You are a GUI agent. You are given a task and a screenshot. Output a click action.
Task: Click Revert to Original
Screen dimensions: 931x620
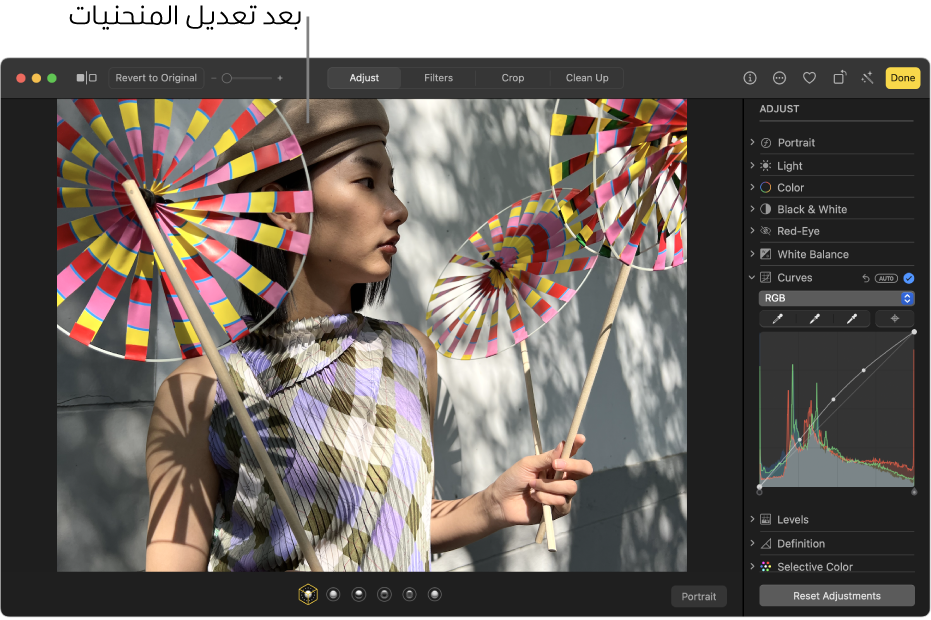coord(156,77)
